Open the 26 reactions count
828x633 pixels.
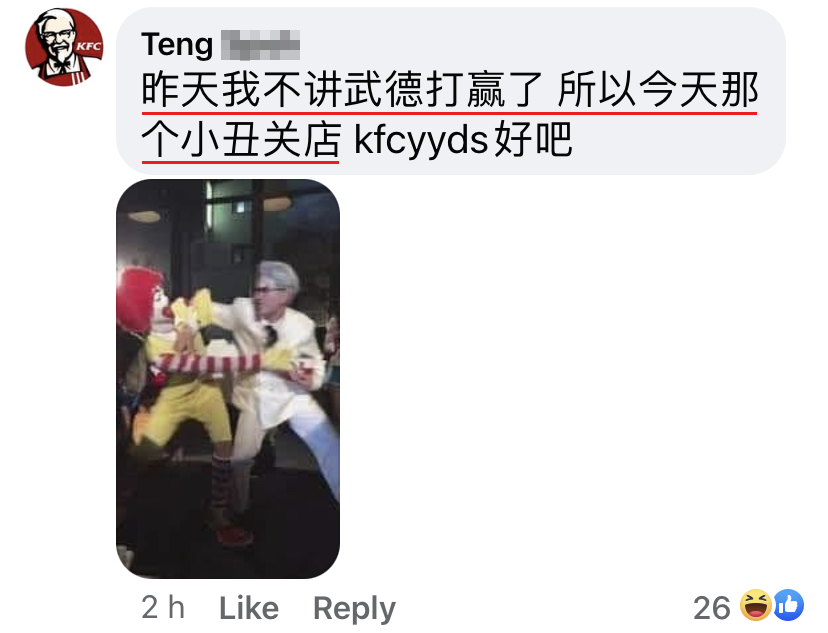click(x=711, y=608)
